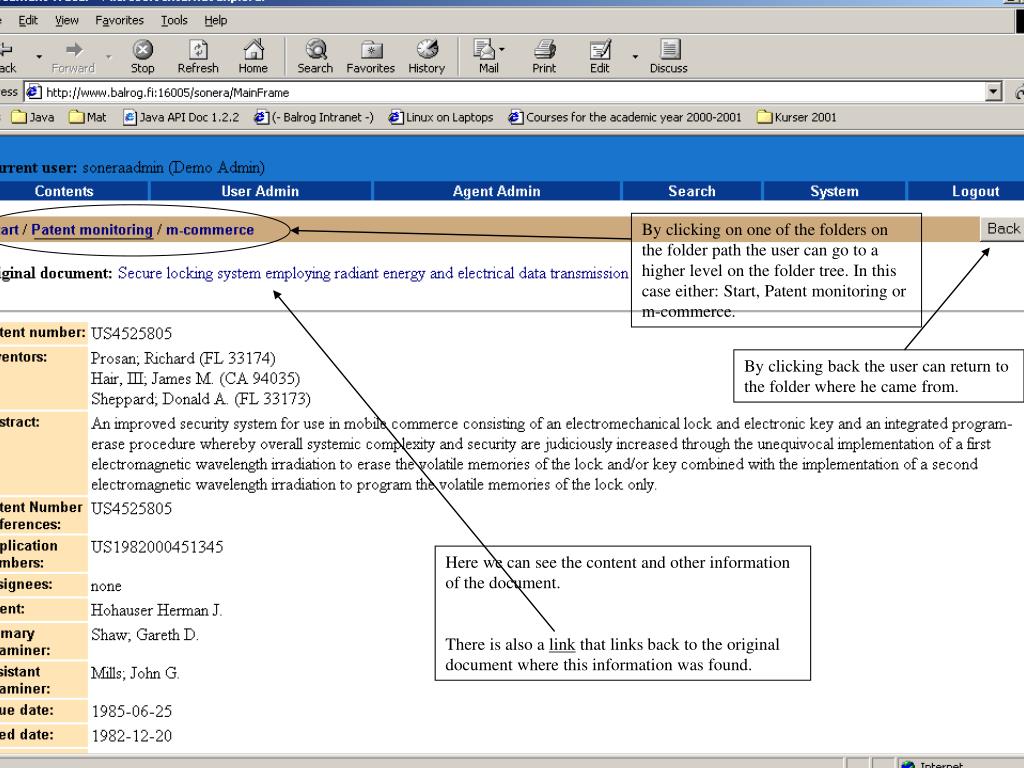Open the Kurser 2001 bookmark folder

(x=797, y=118)
